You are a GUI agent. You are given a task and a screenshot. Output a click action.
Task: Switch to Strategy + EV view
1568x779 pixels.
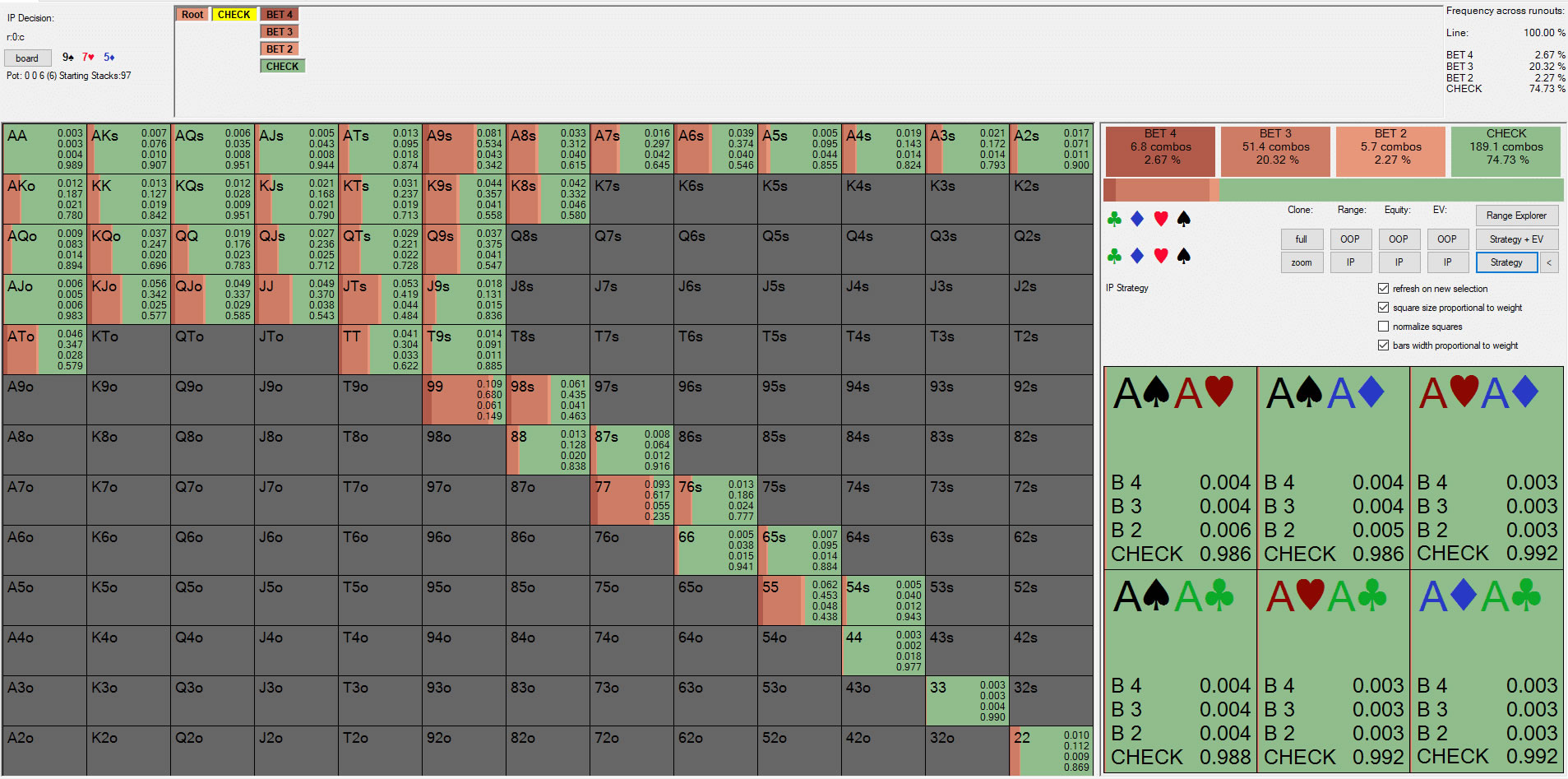click(x=1516, y=239)
